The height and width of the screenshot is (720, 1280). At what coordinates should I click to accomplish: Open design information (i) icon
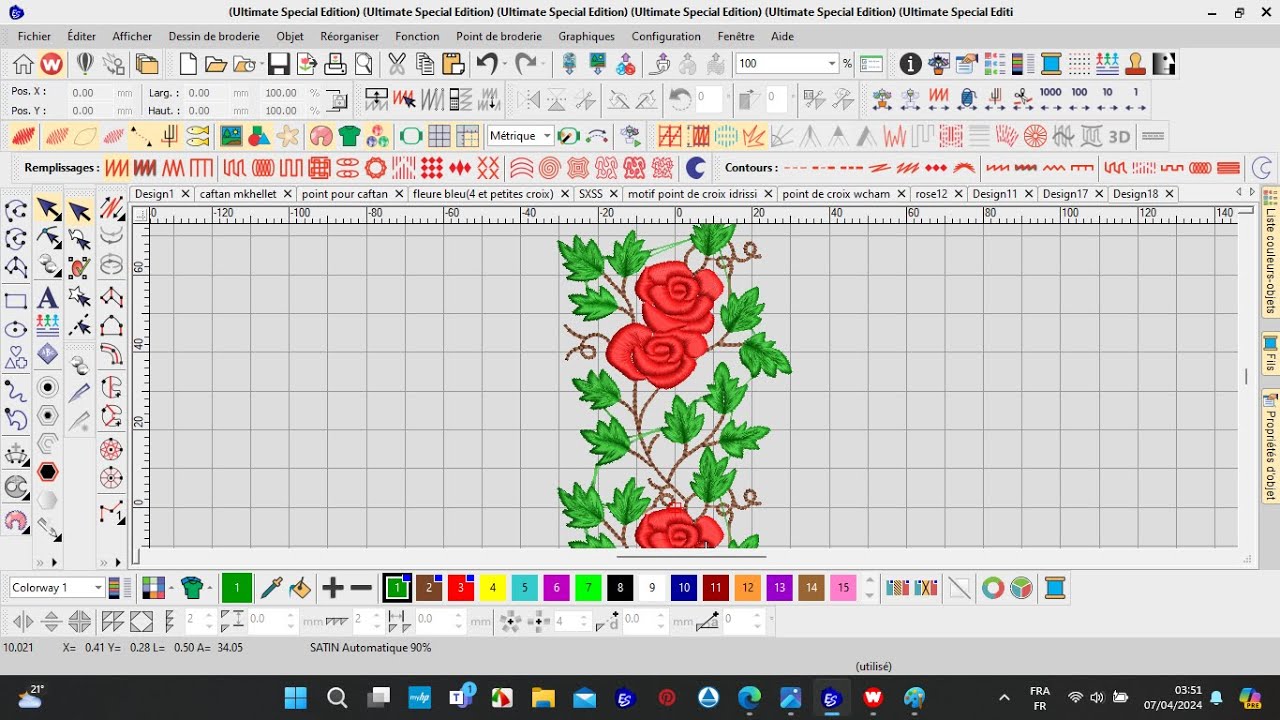pyautogui.click(x=910, y=64)
